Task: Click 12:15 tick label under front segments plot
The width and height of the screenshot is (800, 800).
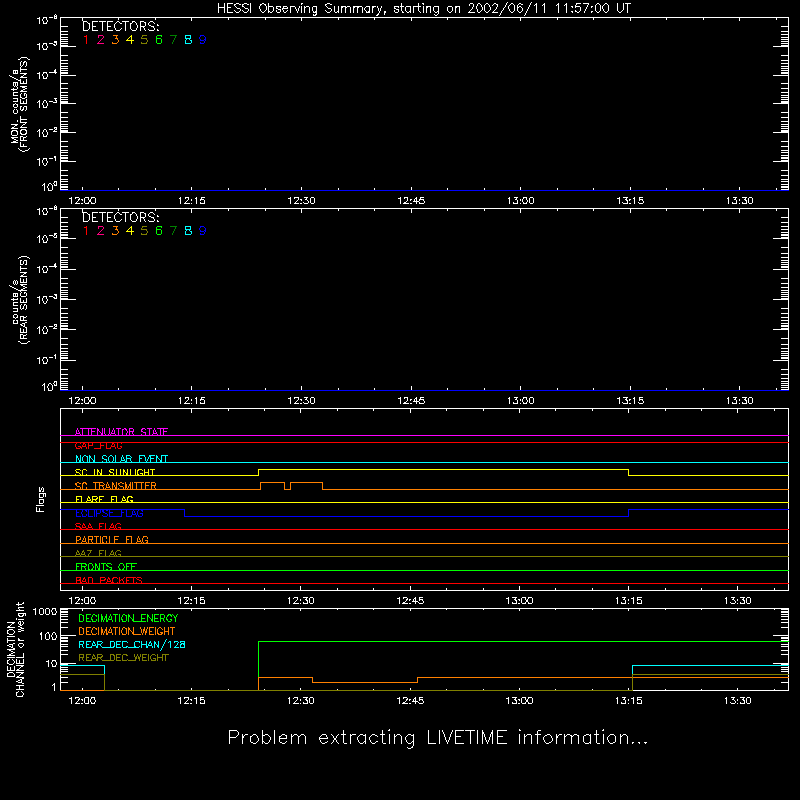Action: click(x=192, y=201)
